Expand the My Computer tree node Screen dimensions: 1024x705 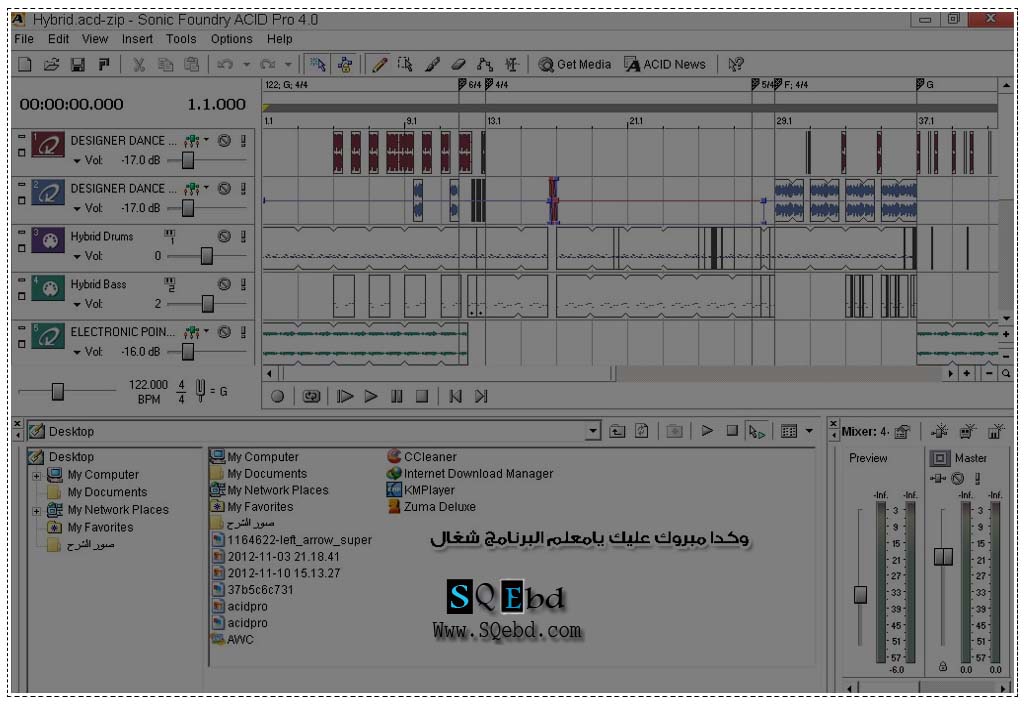pyautogui.click(x=37, y=475)
